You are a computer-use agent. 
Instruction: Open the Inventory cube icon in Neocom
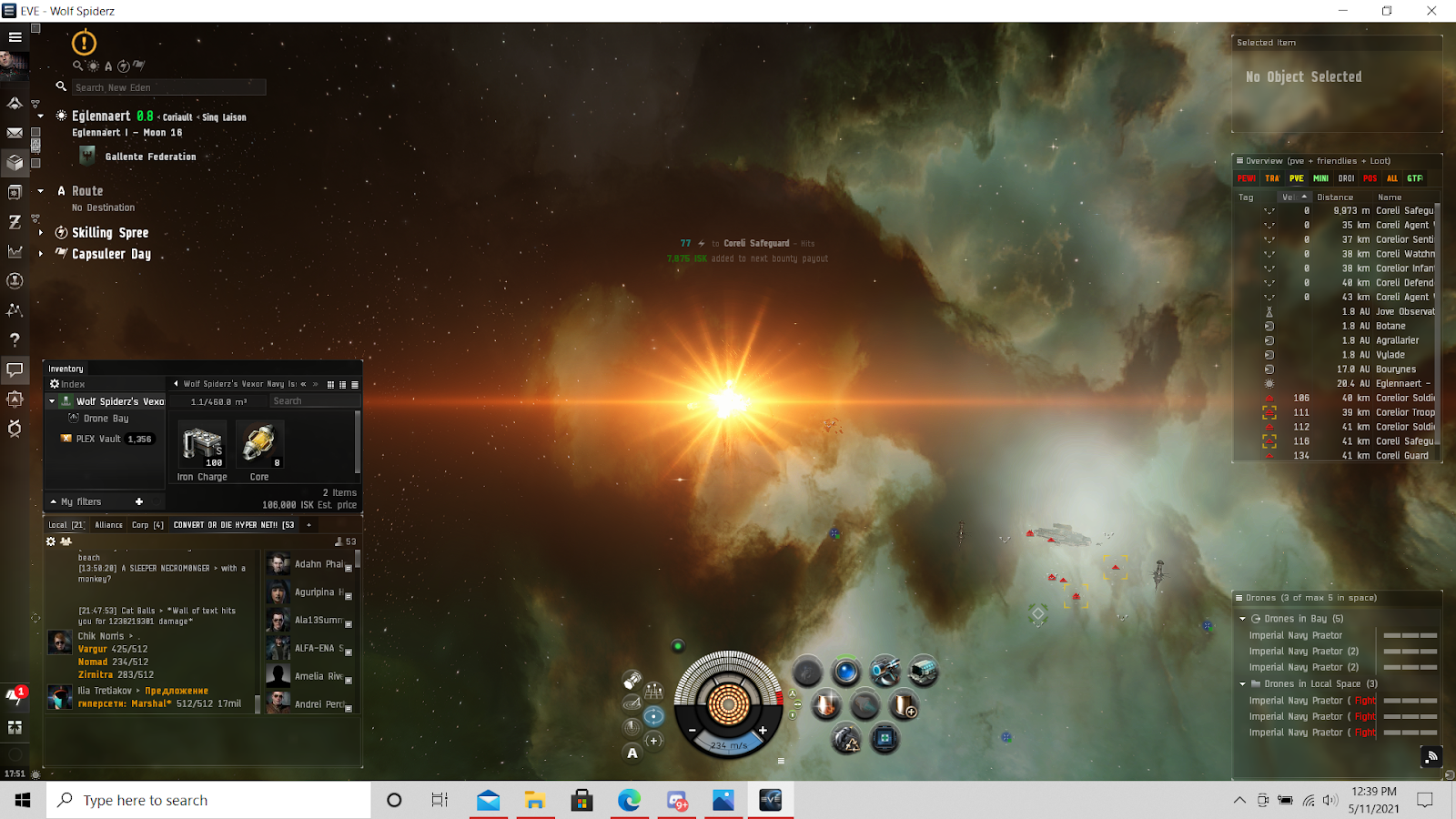point(15,162)
